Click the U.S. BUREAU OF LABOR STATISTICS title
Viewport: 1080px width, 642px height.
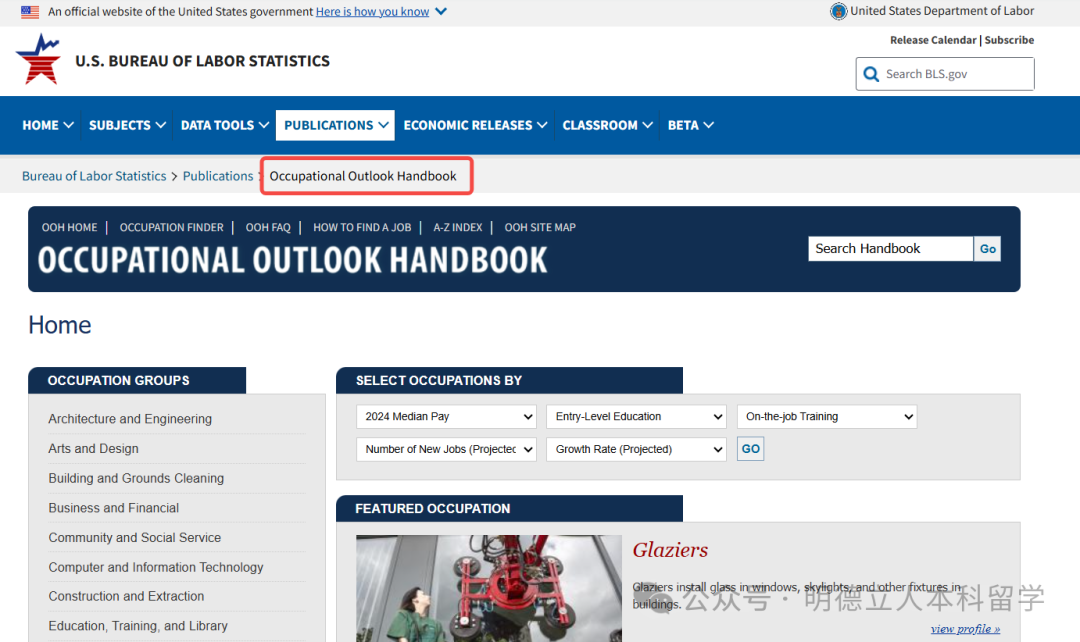(202, 61)
